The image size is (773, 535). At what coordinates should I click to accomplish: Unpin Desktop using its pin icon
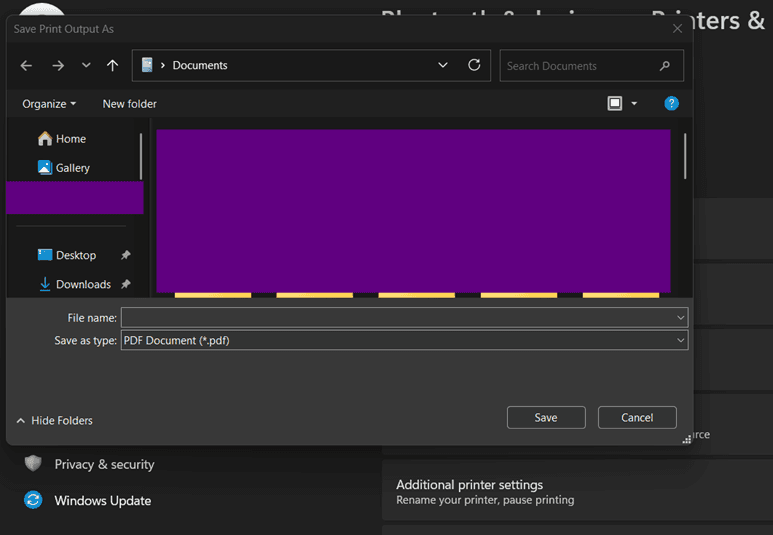[x=126, y=255]
